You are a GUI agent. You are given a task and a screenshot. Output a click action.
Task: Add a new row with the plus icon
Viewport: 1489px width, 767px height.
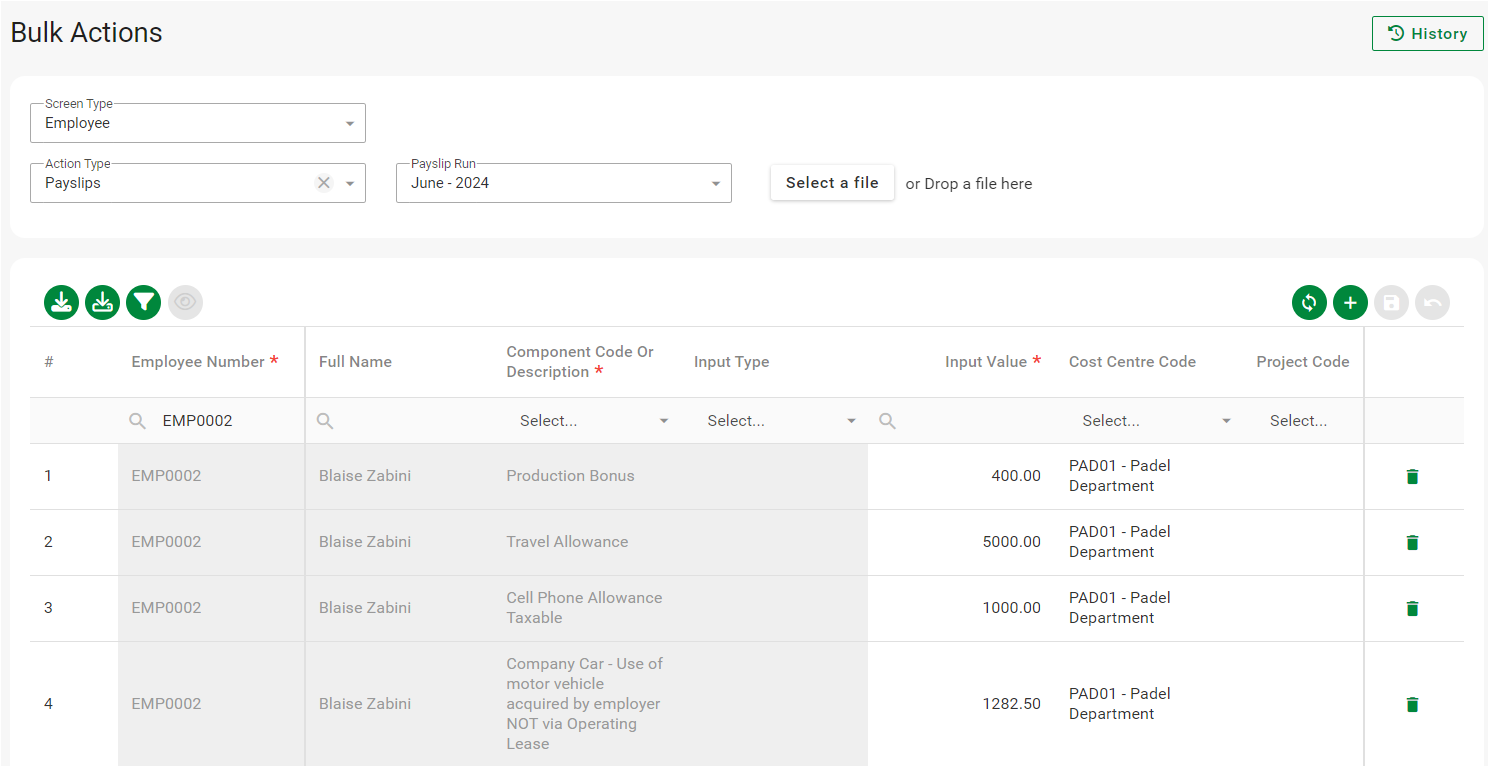(1350, 302)
